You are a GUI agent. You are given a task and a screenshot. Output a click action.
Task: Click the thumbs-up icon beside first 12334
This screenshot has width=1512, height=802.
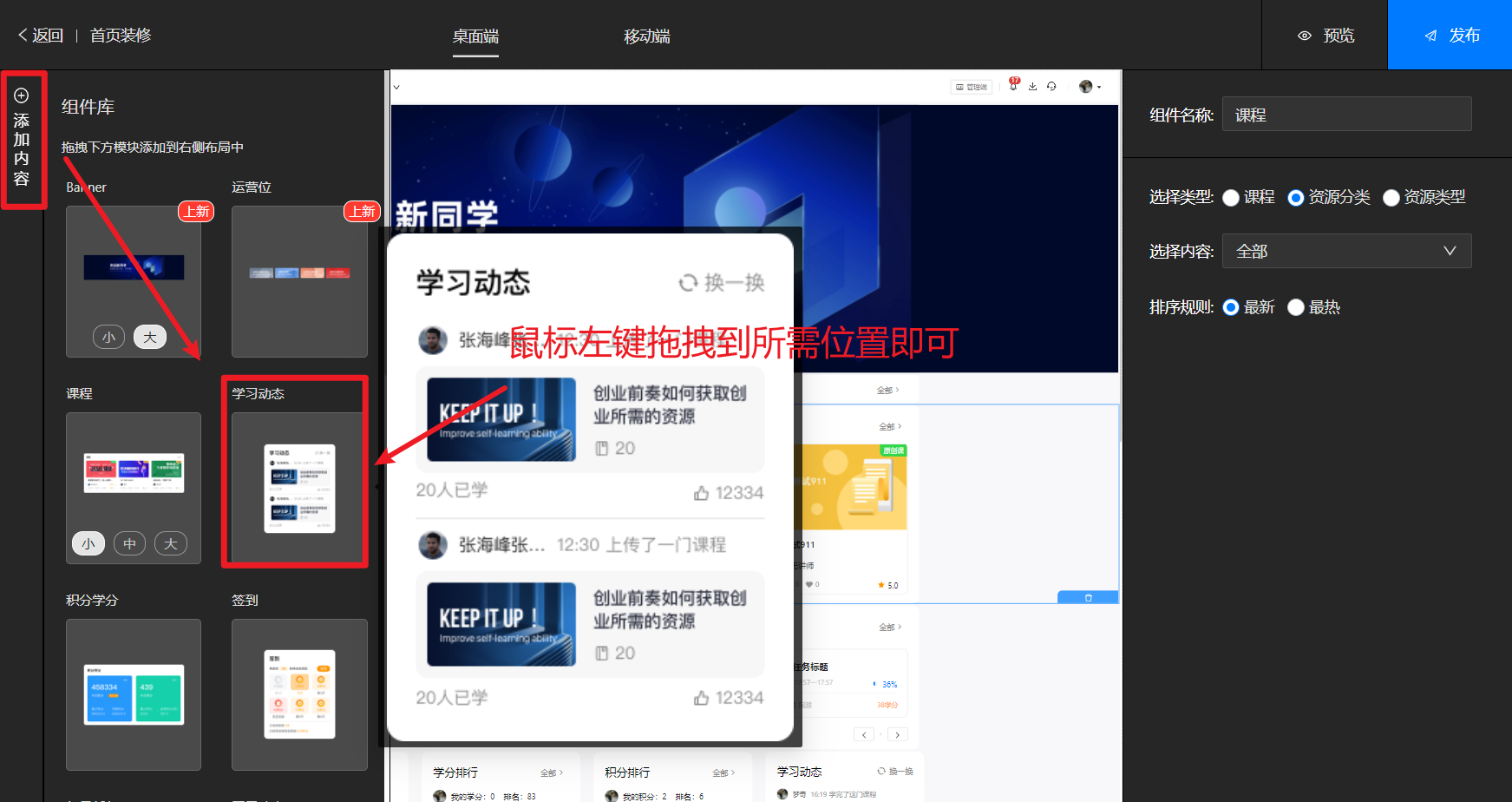pyautogui.click(x=701, y=493)
